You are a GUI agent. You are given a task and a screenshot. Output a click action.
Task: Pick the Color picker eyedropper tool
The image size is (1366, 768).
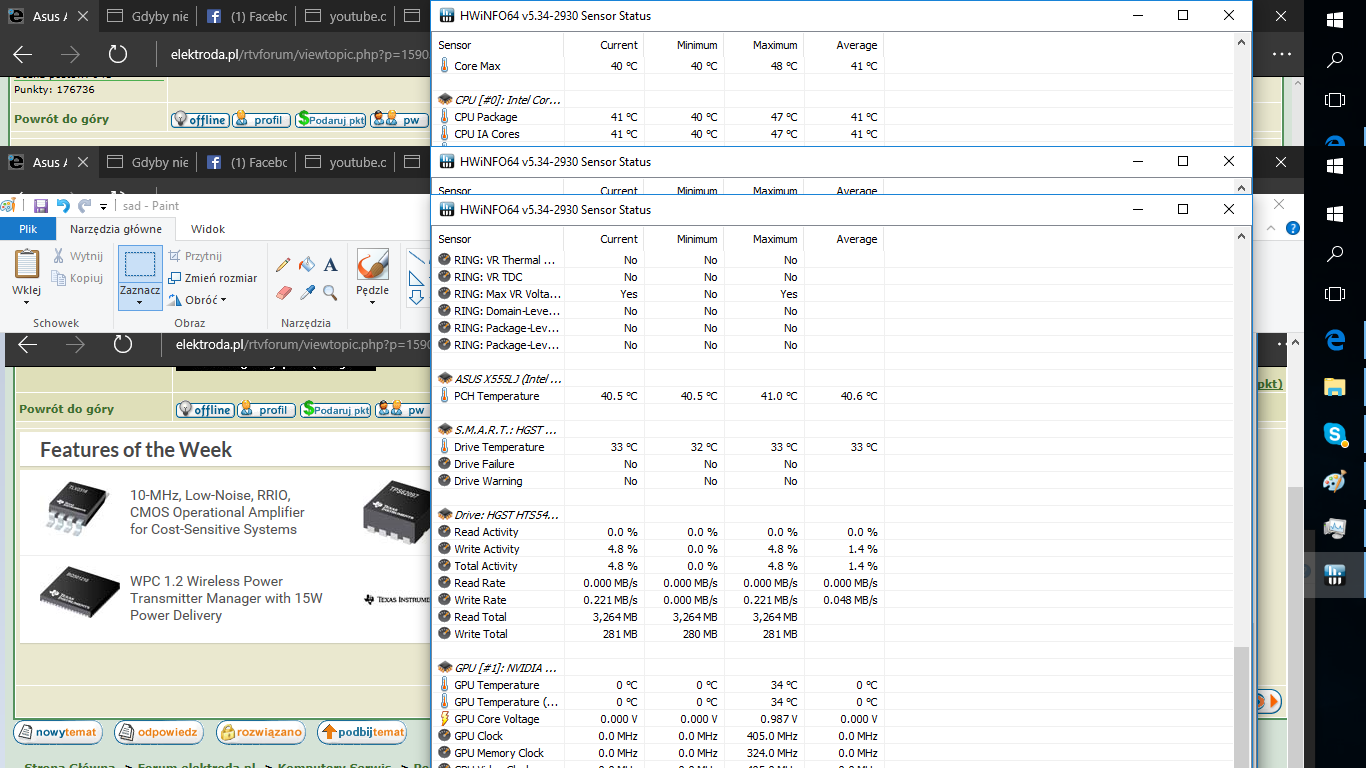pyautogui.click(x=307, y=293)
